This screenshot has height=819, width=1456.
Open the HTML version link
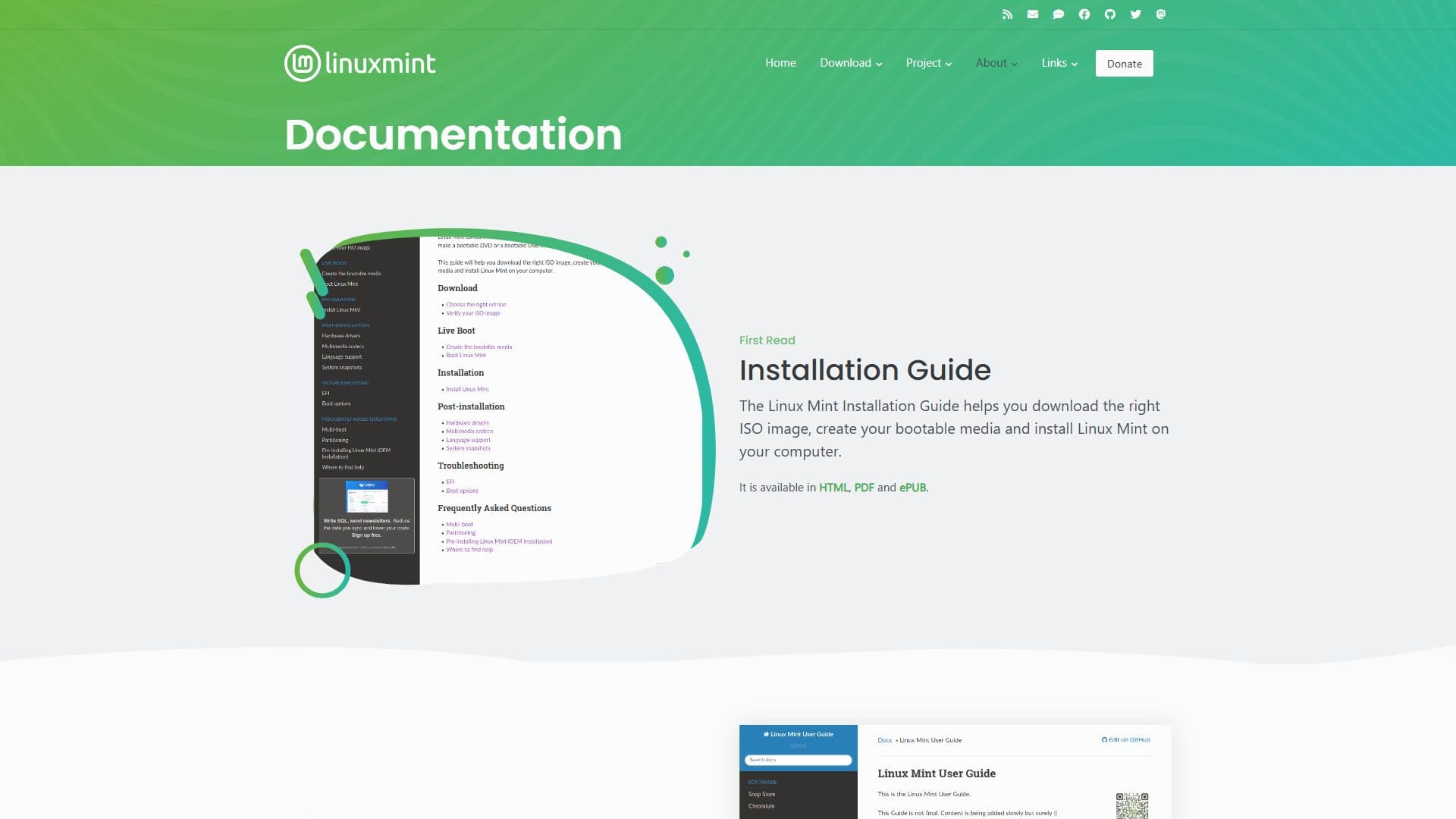pos(833,488)
